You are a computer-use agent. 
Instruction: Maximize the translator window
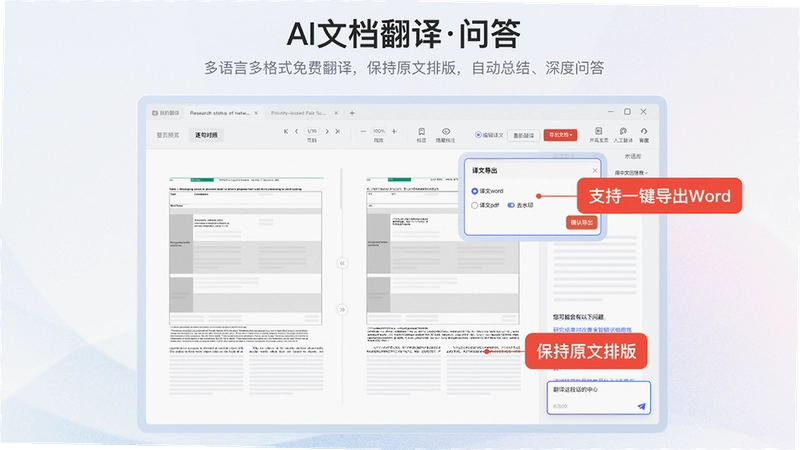coord(627,112)
